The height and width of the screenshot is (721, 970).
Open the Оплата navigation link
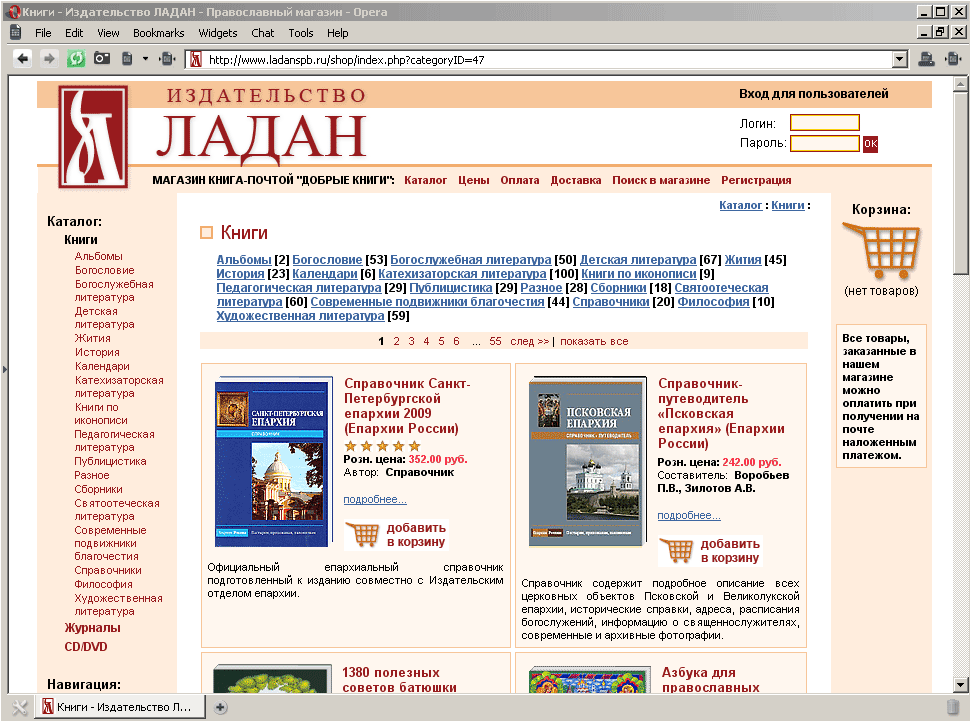coord(520,180)
